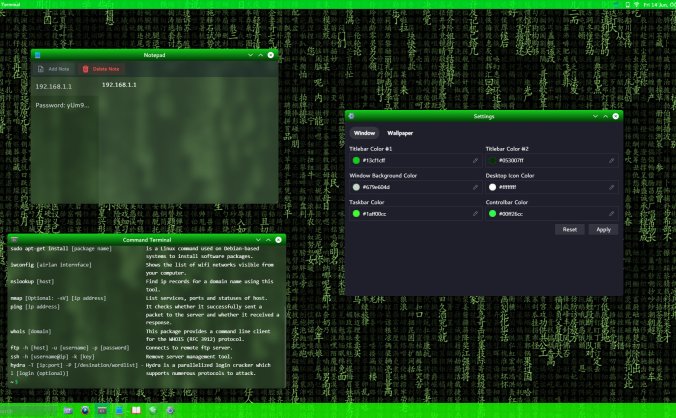Open the Taskbar Color green swatch
The image size is (676, 418).
tap(356, 214)
